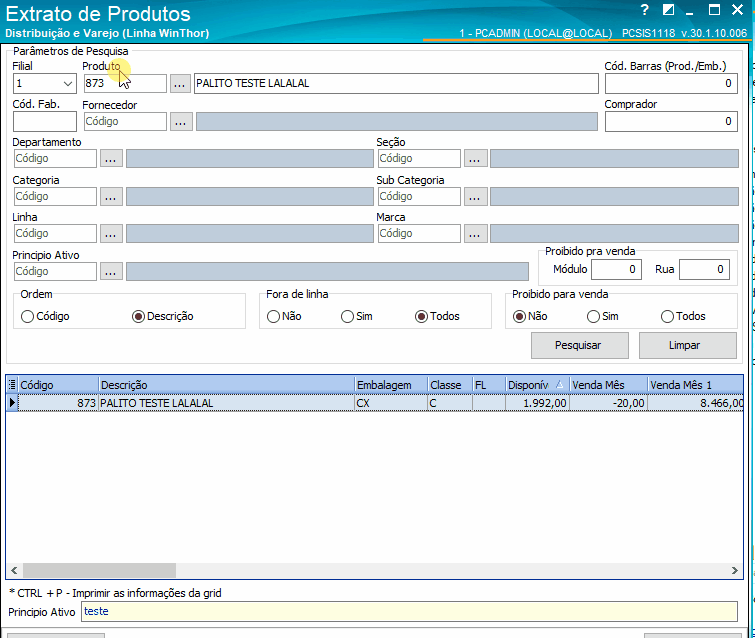Select the CX embalagem cell
The image size is (755, 638).
click(x=391, y=403)
